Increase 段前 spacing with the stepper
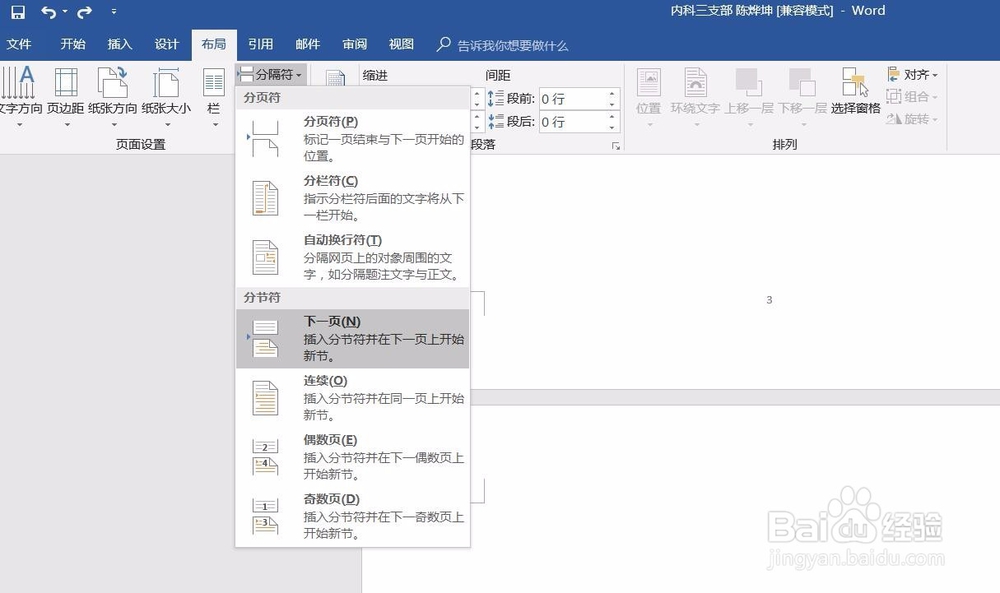 (613, 91)
